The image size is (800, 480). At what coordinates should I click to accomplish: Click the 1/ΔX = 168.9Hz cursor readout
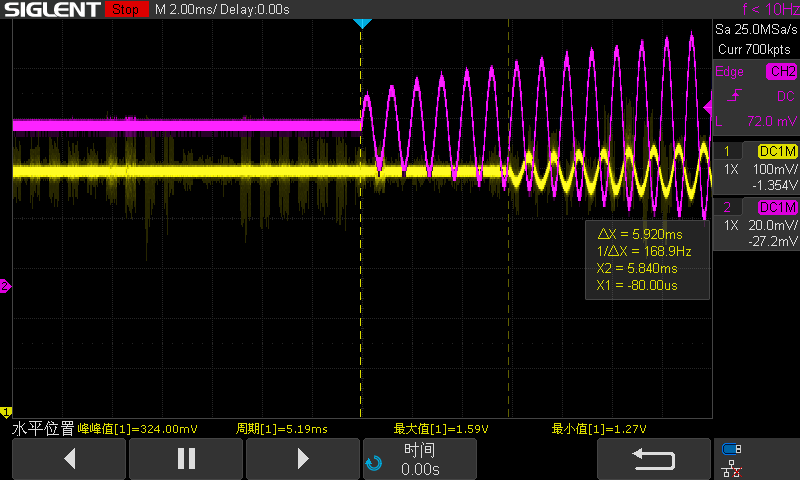click(644, 251)
